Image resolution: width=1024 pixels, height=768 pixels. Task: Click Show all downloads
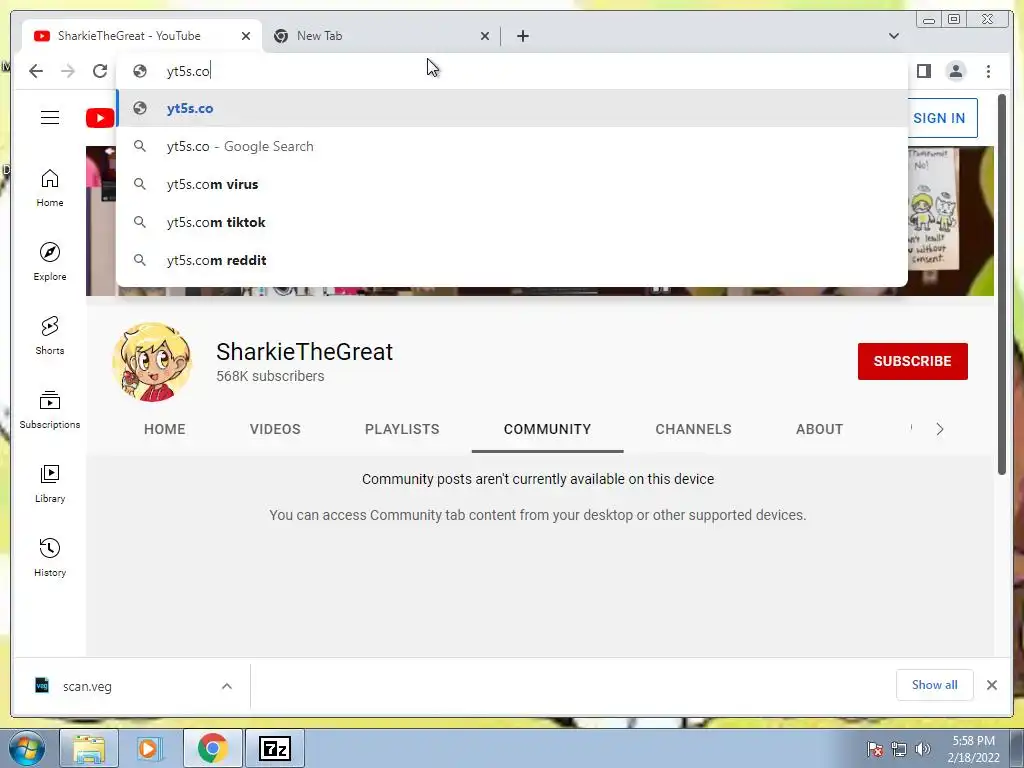point(935,684)
